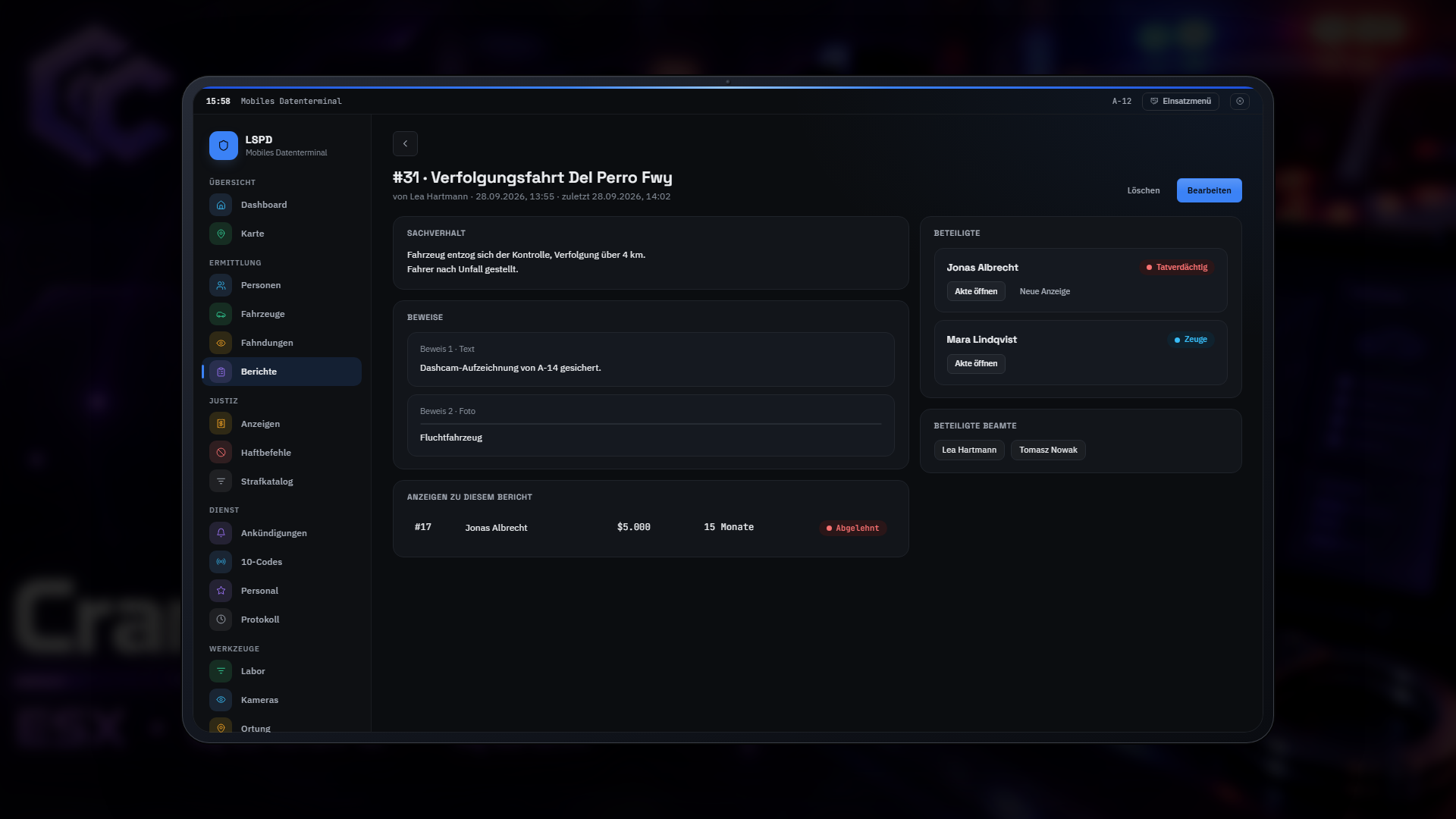Click the Zeuge badge
Screen dimensions: 1456x819
1191,340
